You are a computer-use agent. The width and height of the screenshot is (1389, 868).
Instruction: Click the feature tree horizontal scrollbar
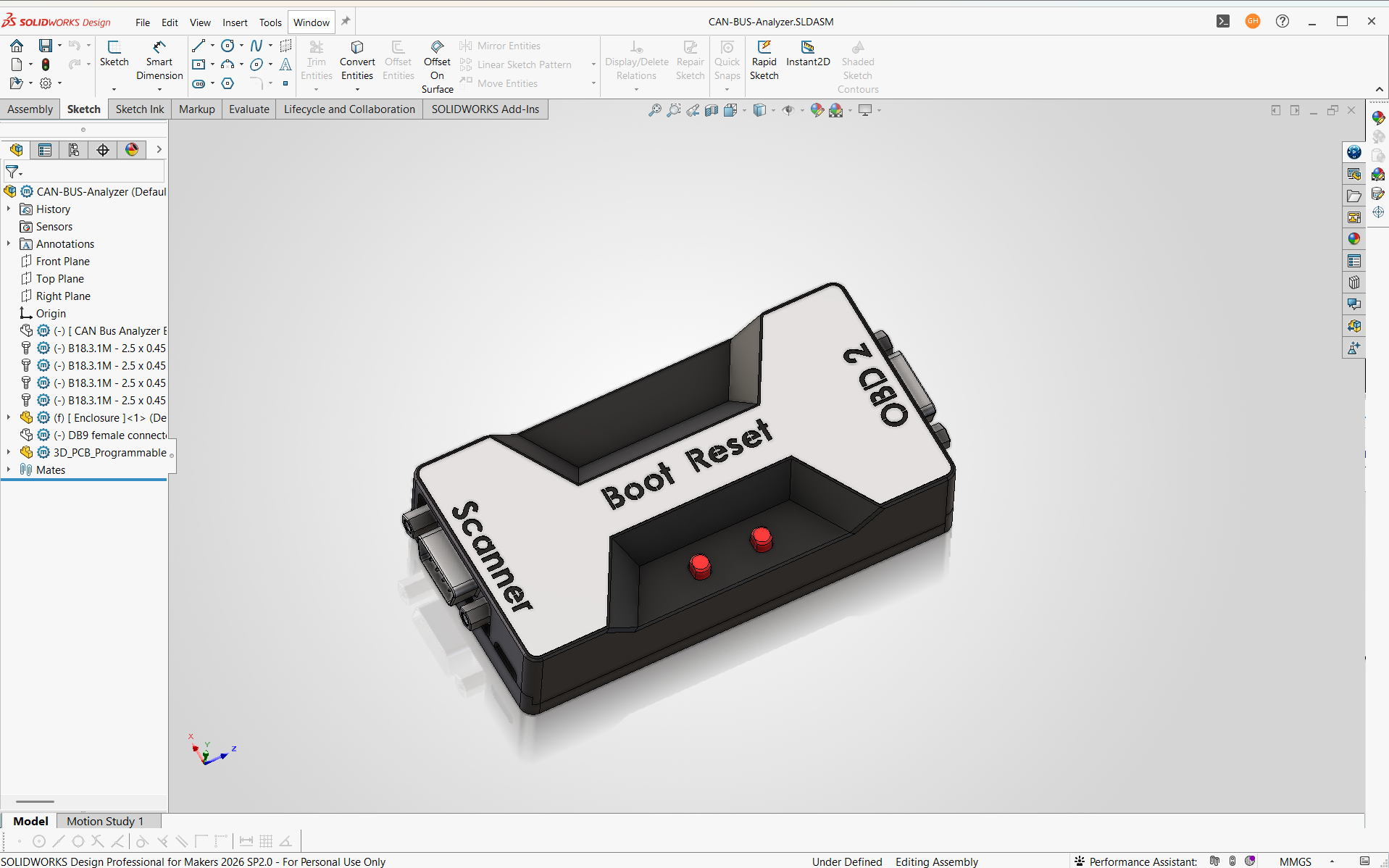point(35,801)
